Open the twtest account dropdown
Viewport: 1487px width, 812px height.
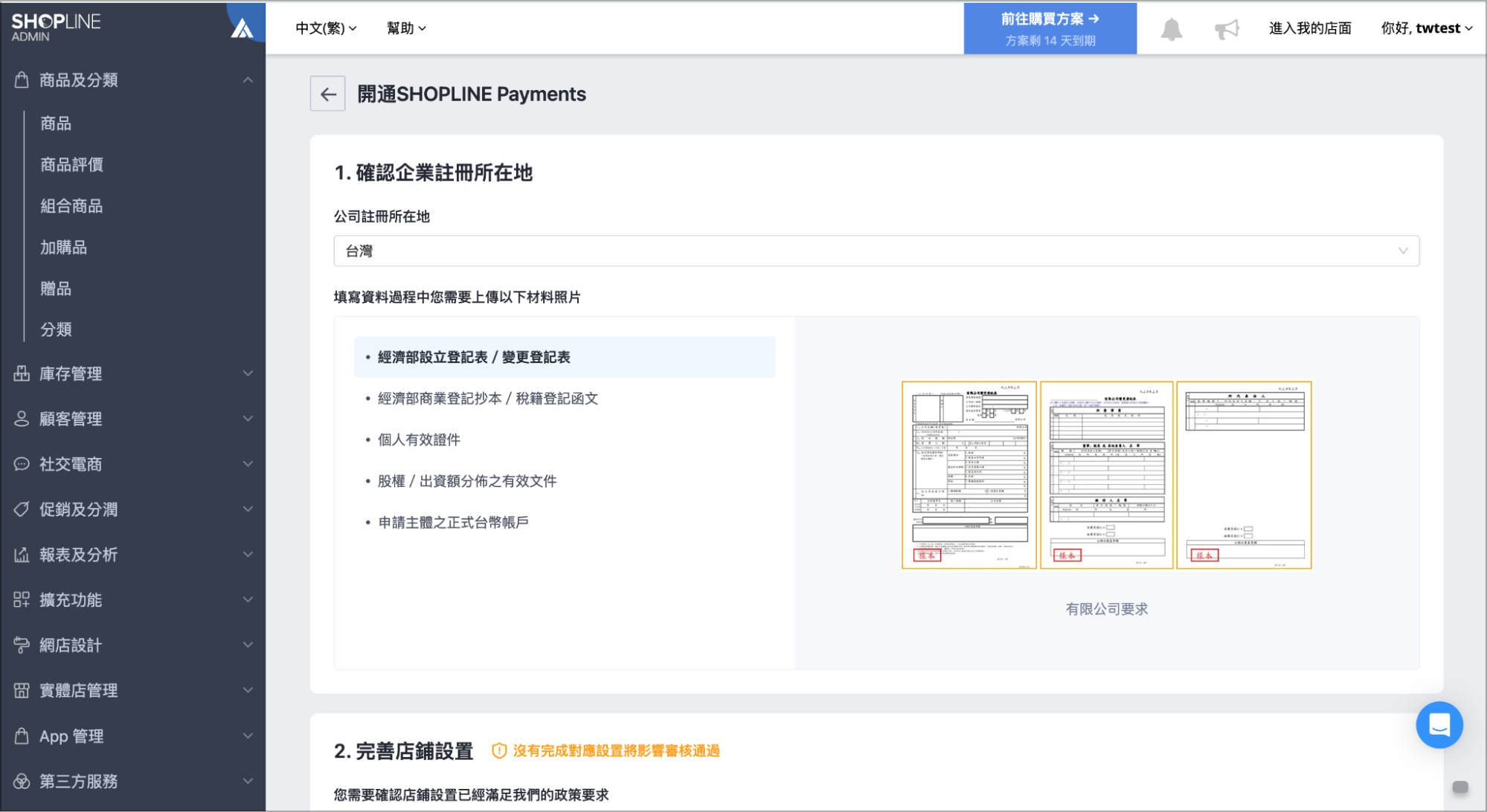(x=1426, y=28)
